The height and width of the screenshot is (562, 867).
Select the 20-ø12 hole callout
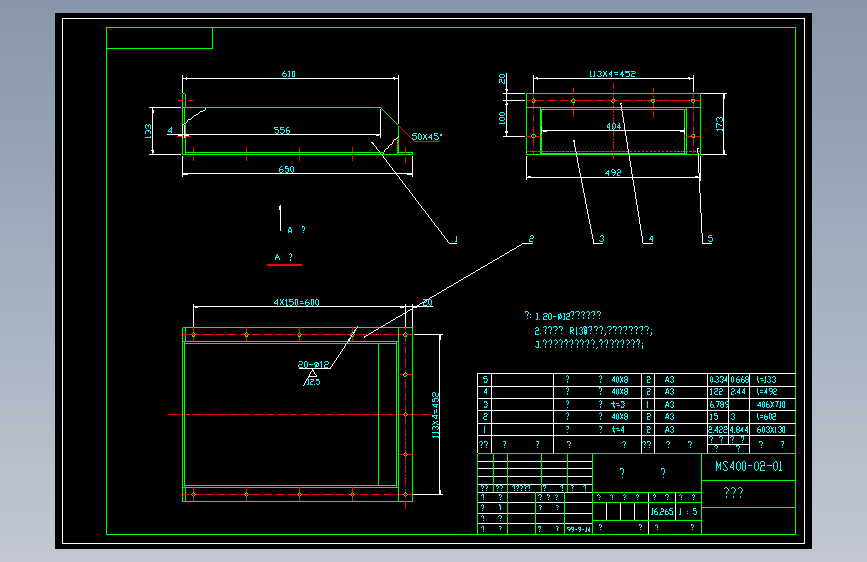click(x=313, y=365)
